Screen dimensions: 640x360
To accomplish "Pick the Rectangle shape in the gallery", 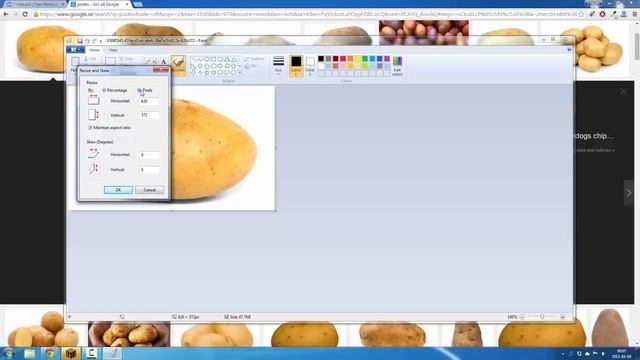I will pyautogui.click(x=213, y=60).
